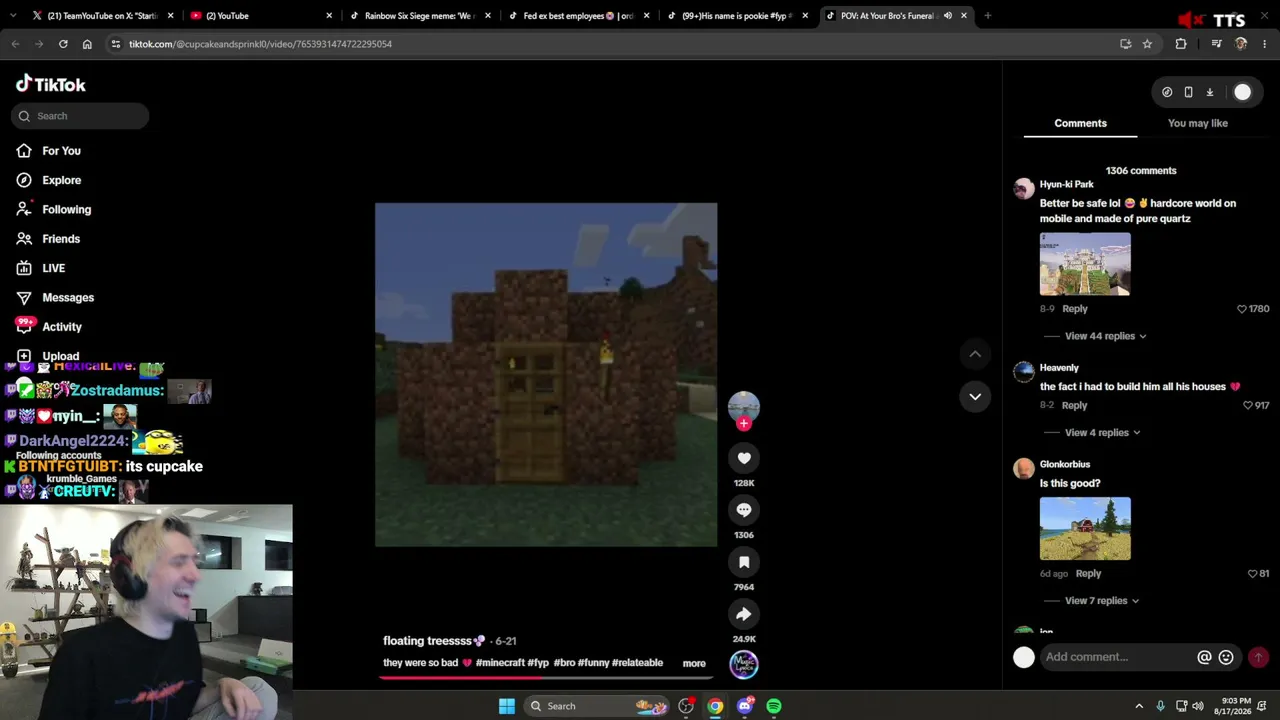Screen dimensions: 1280x720
Task: Expand 44 replies under Hyun-ki Park's comment
Action: click(1105, 336)
